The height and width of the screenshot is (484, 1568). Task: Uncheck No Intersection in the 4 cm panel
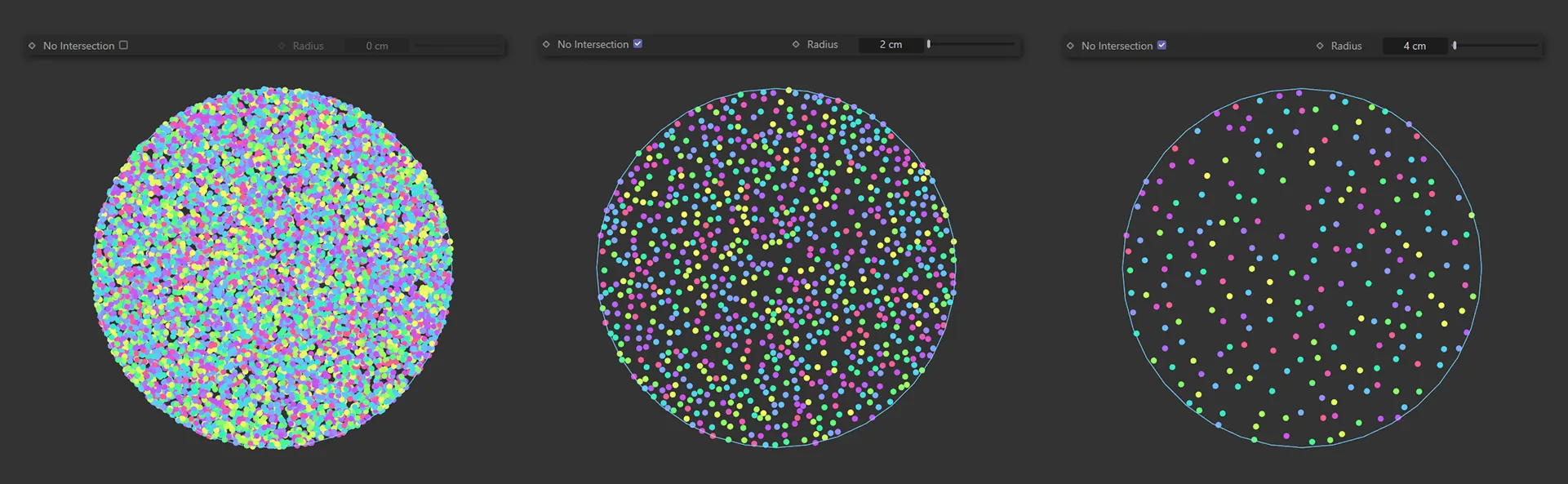pyautogui.click(x=1162, y=45)
